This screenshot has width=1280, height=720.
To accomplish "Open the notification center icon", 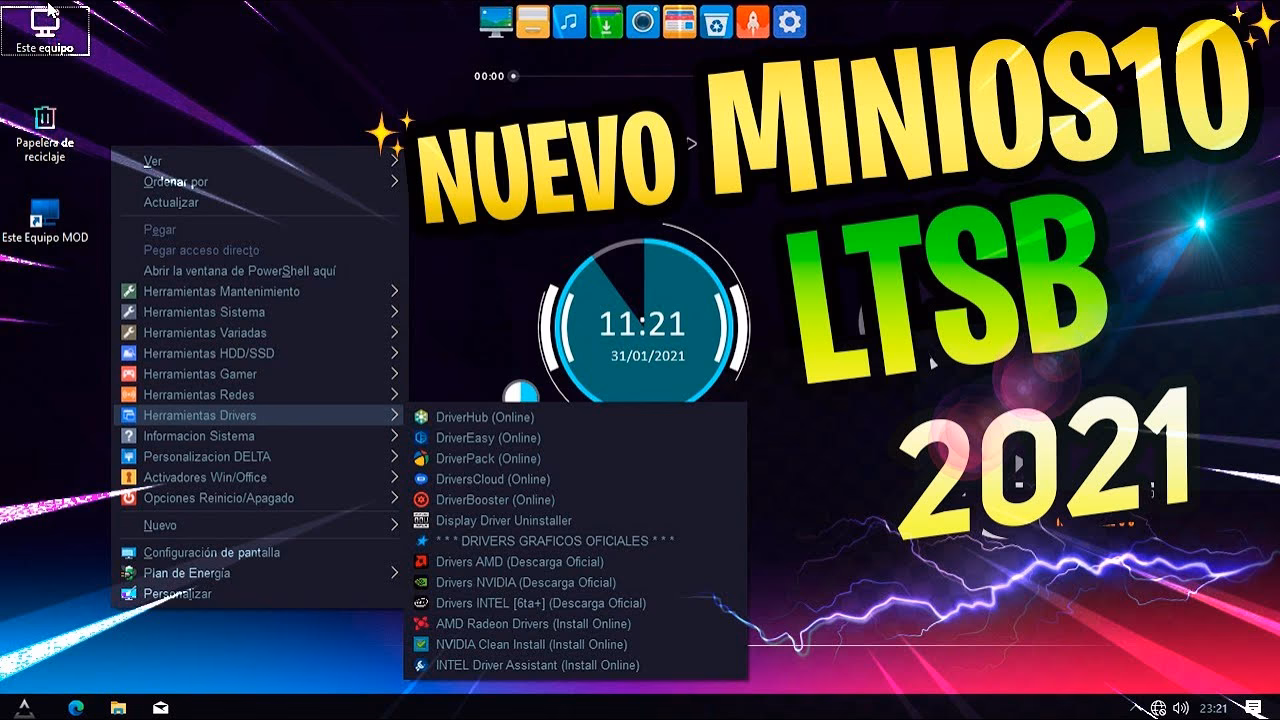I will (x=1252, y=707).
